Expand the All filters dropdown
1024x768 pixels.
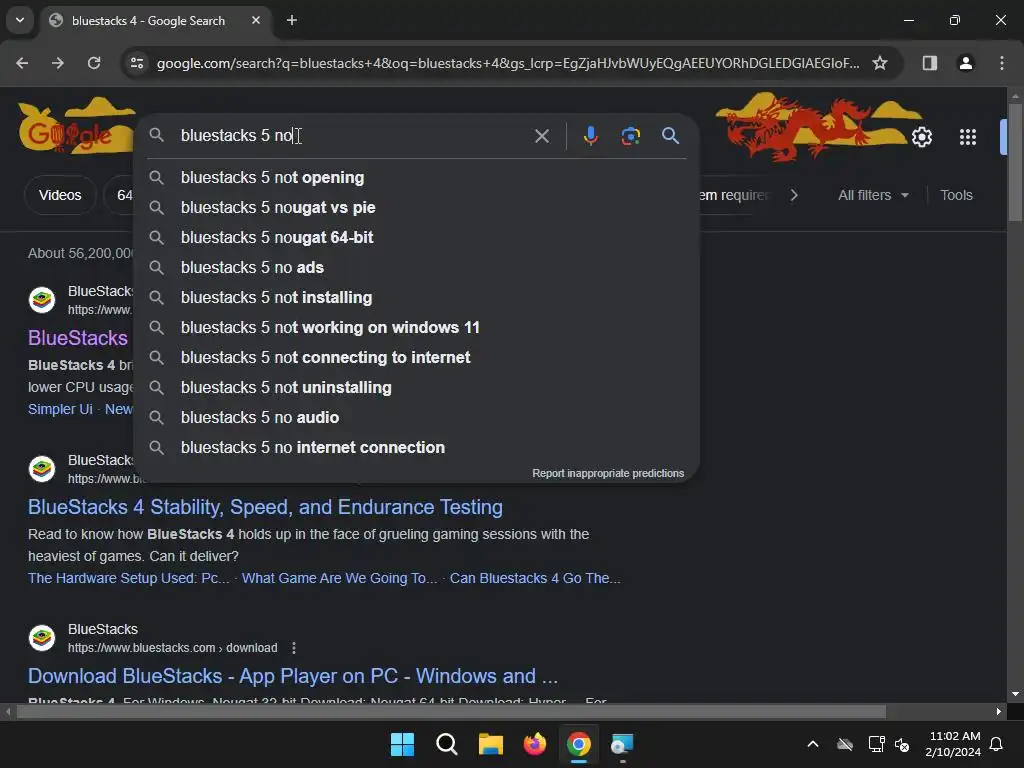point(873,195)
